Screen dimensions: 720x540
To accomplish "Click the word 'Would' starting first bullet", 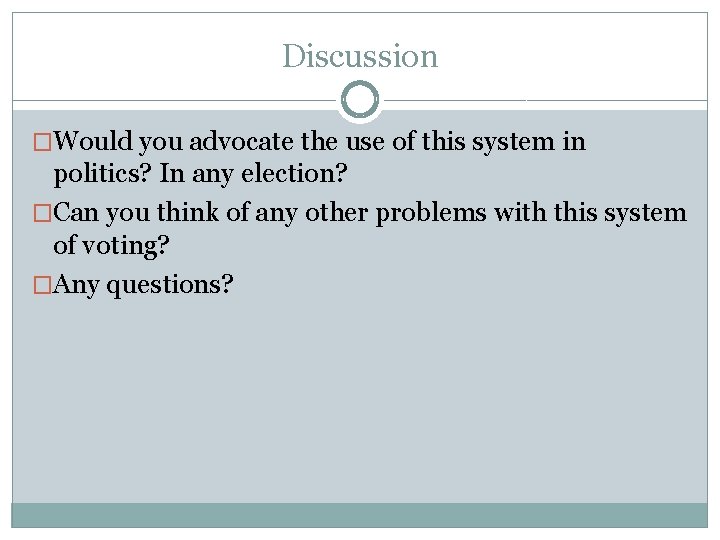I will [x=93, y=141].
